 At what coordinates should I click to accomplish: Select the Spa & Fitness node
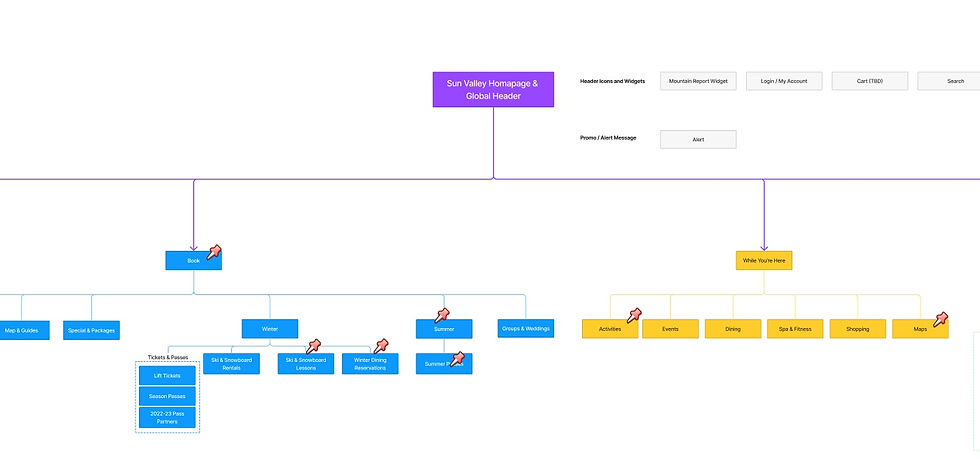point(795,329)
